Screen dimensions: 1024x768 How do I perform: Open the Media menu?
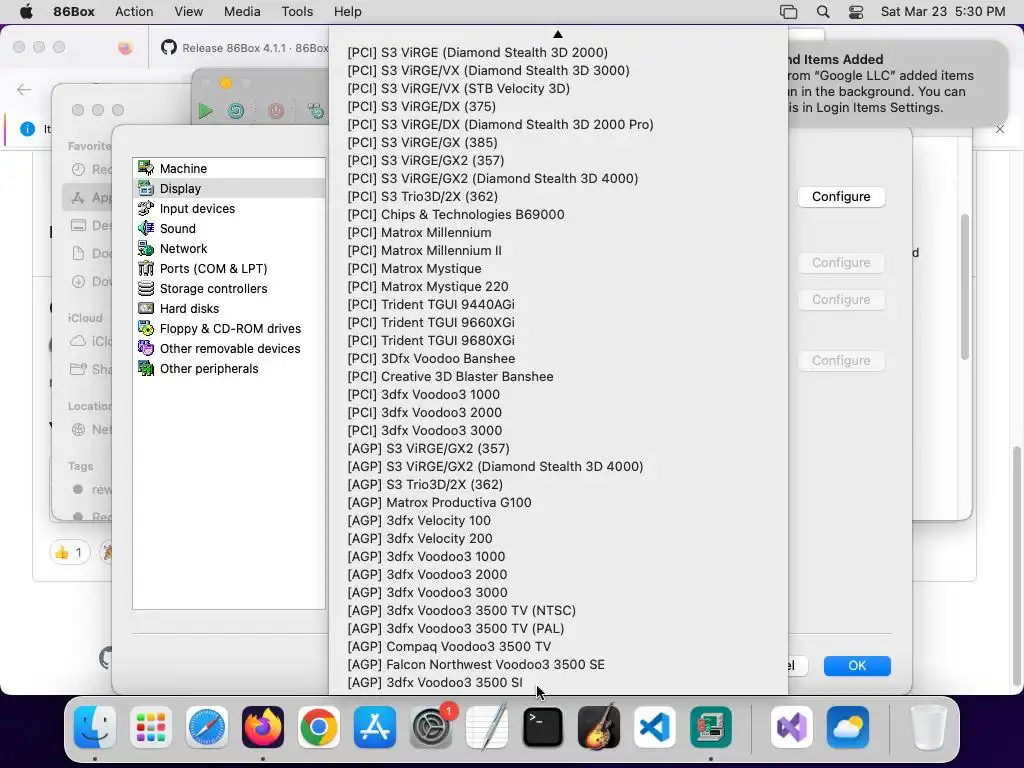242,12
